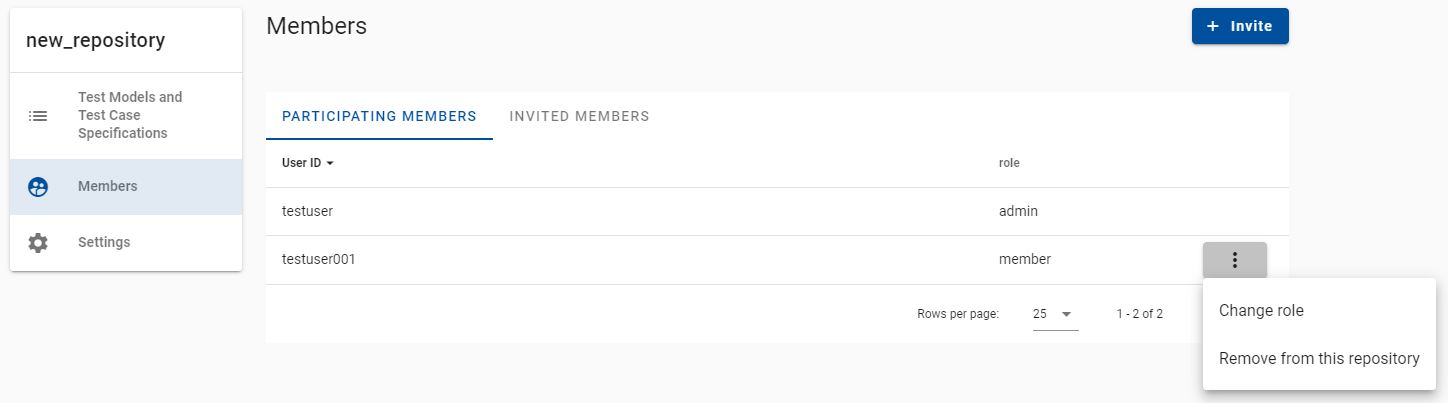The height and width of the screenshot is (403, 1448).
Task: Click the 25 rows-per-page value
Action: 1040,314
